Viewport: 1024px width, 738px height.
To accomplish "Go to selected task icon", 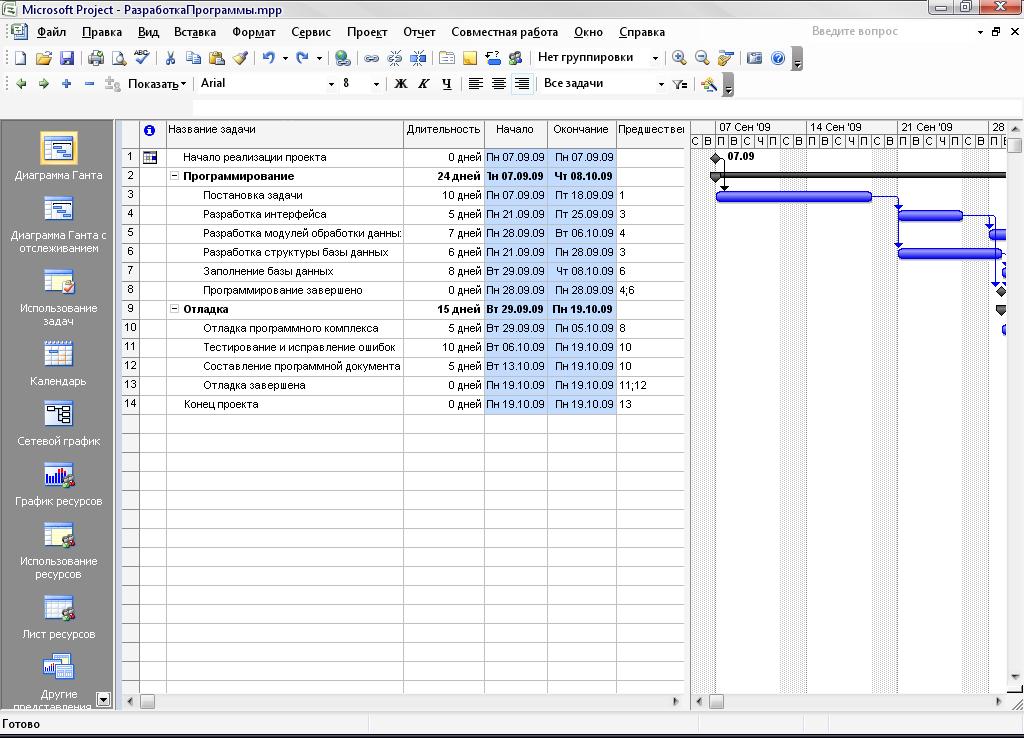I will tap(725, 58).
